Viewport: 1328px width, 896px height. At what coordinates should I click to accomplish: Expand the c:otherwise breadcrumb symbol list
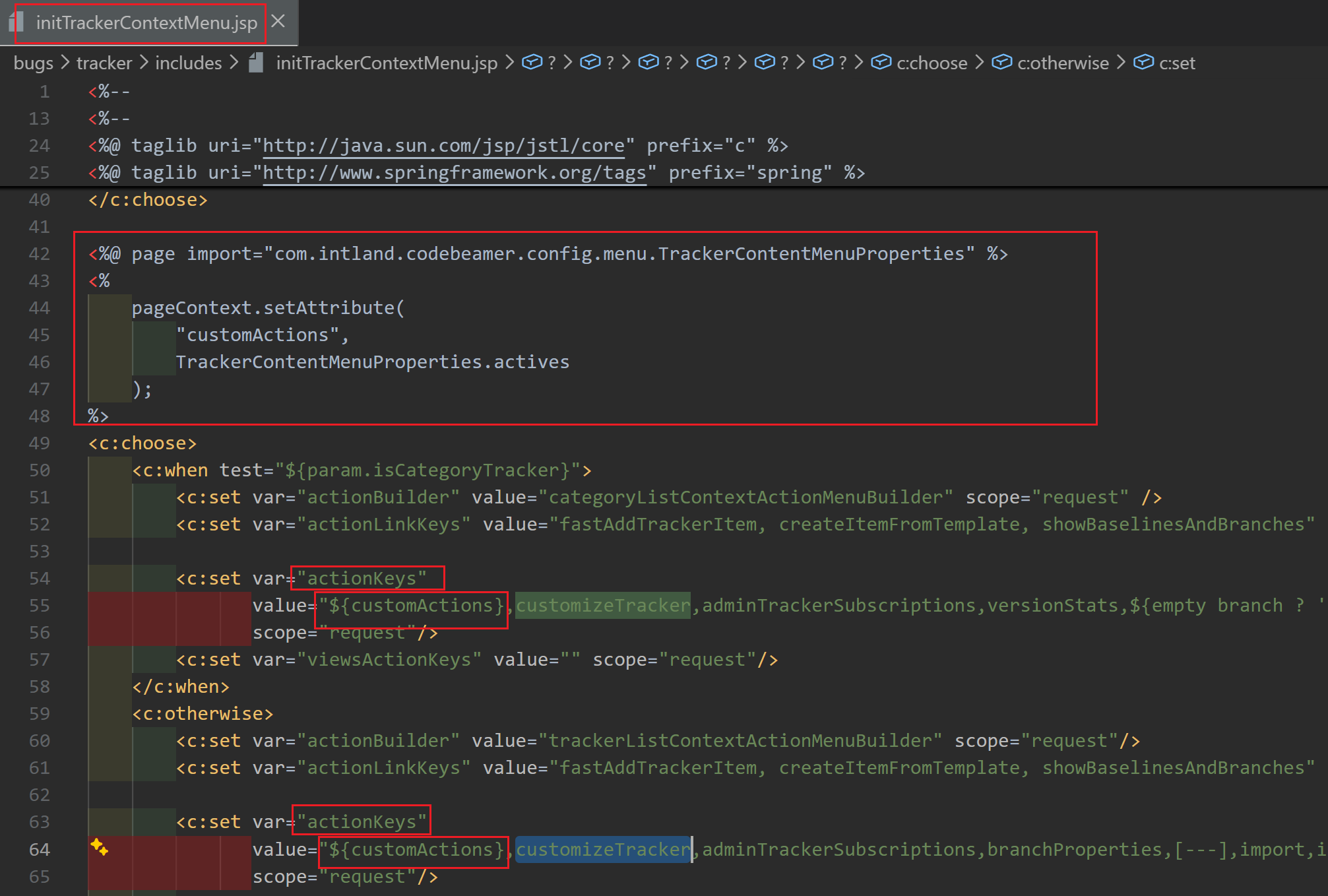click(x=1063, y=63)
